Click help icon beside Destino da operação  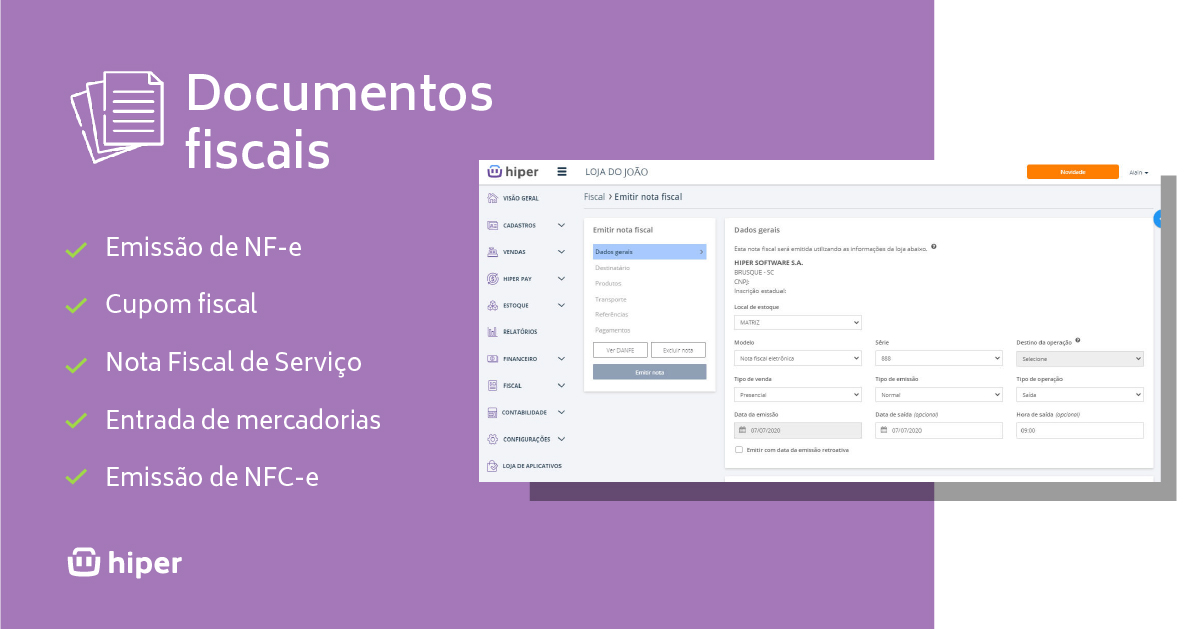point(1077,341)
